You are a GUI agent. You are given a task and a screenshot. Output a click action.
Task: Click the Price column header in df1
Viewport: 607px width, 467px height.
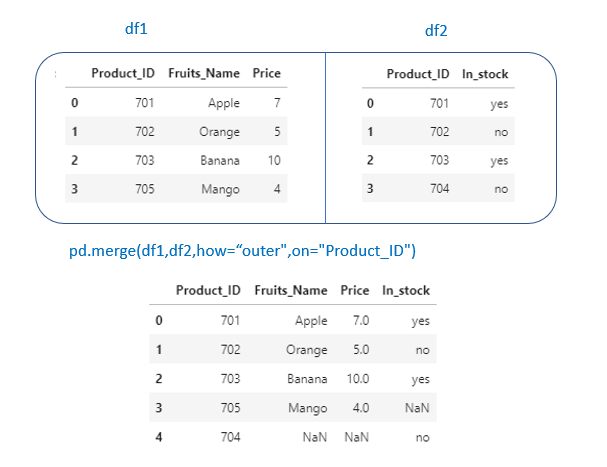pos(267,73)
